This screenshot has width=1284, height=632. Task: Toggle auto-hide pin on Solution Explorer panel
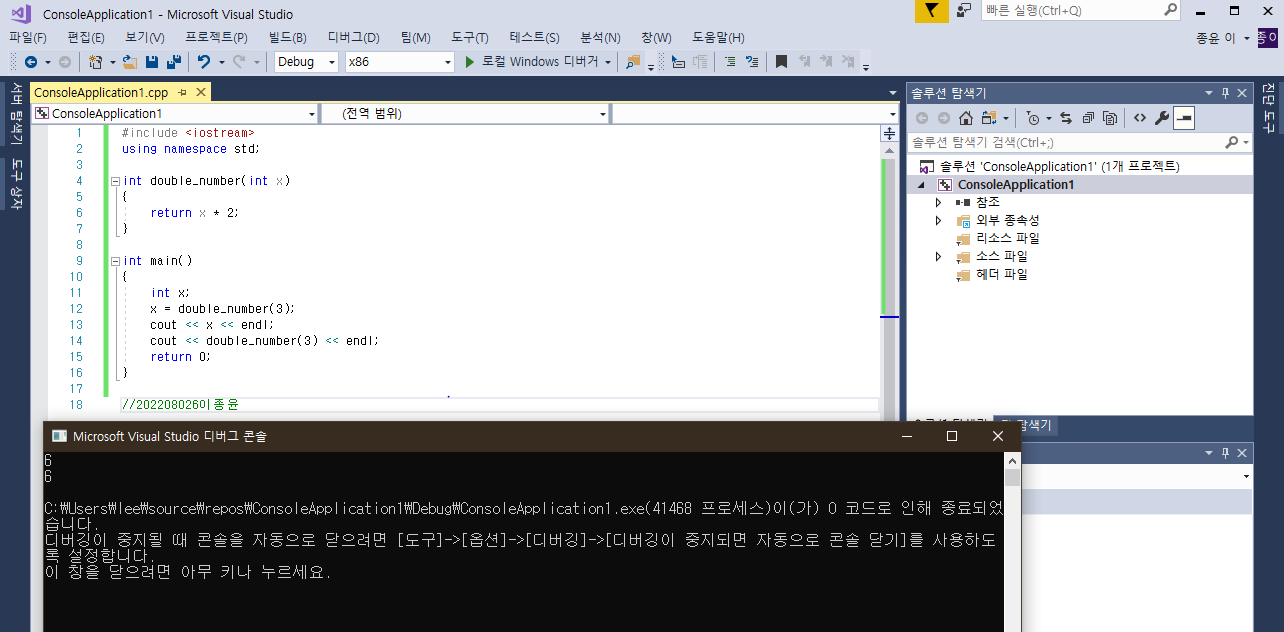pyautogui.click(x=1225, y=92)
